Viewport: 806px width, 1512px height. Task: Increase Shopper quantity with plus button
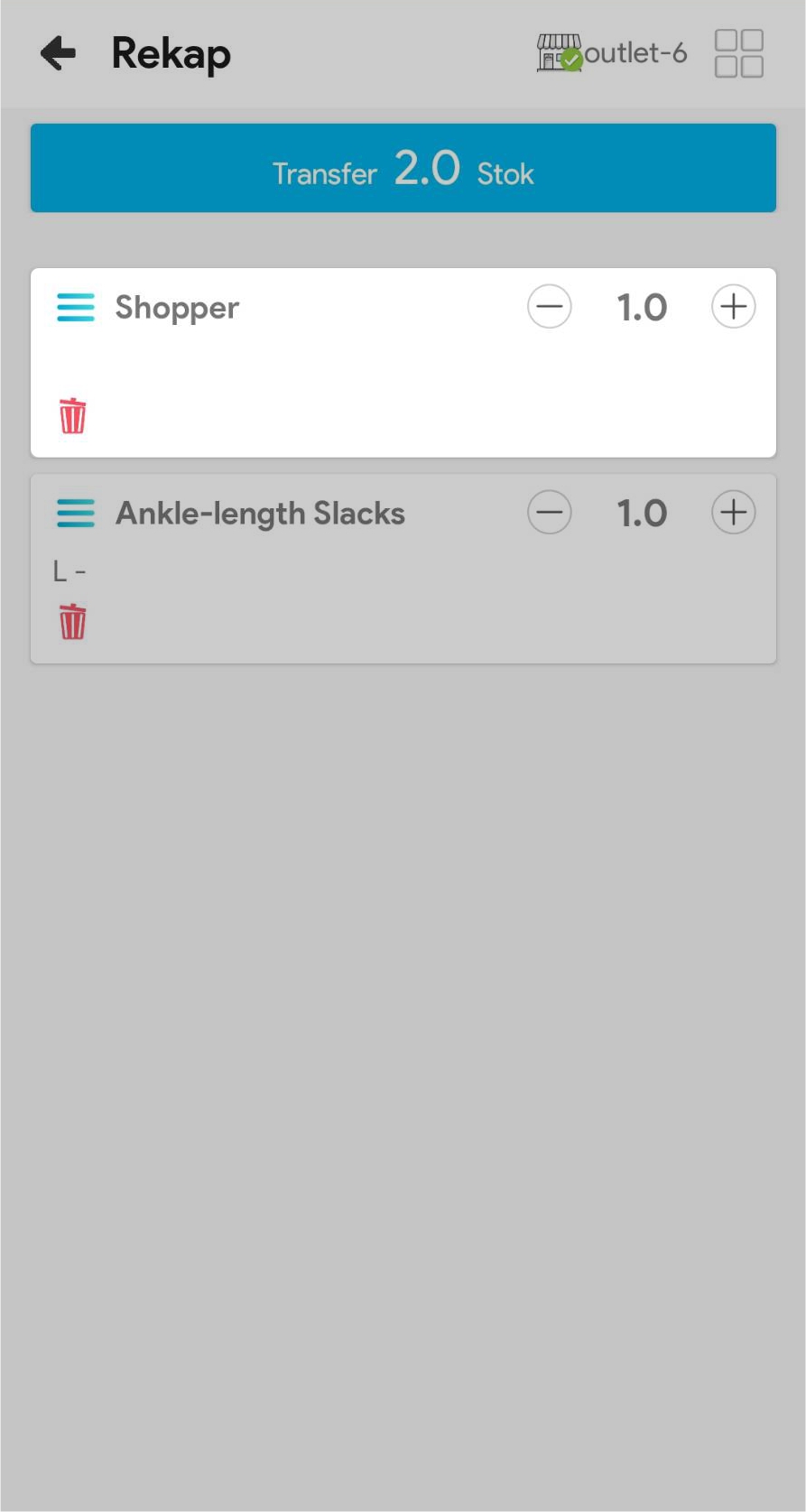(733, 307)
